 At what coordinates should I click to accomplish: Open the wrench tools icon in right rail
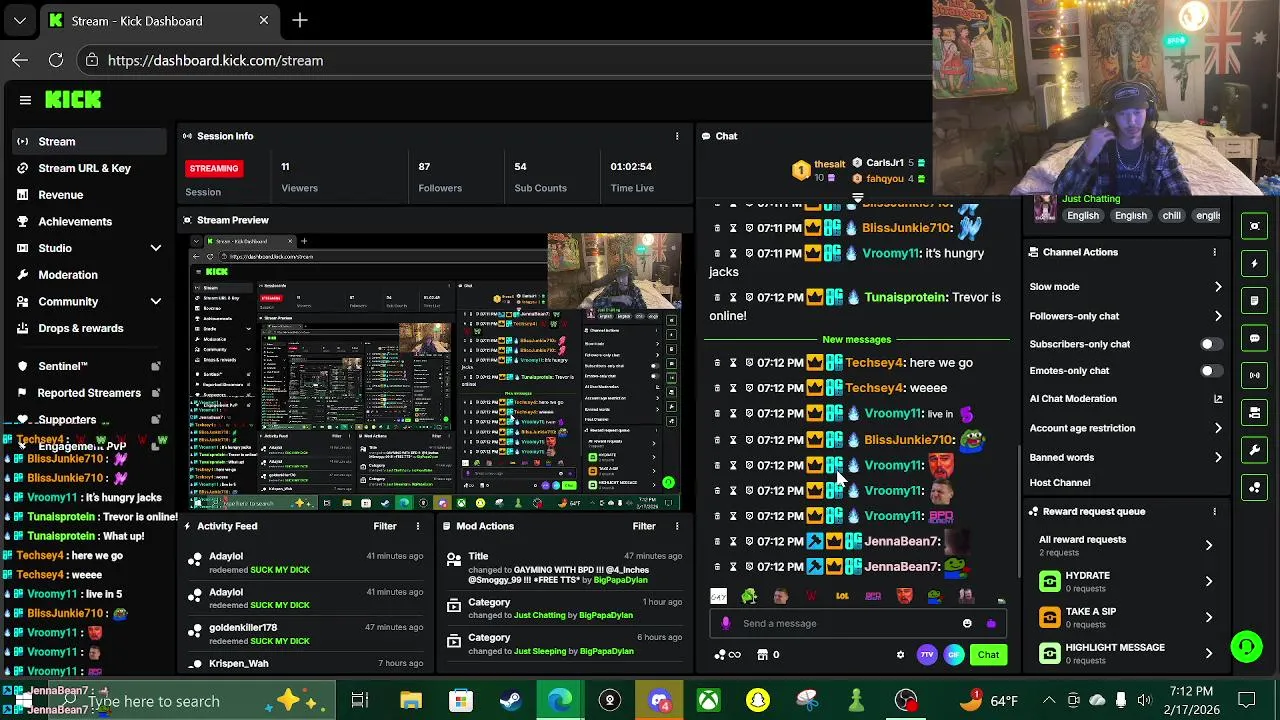pyautogui.click(x=1255, y=450)
